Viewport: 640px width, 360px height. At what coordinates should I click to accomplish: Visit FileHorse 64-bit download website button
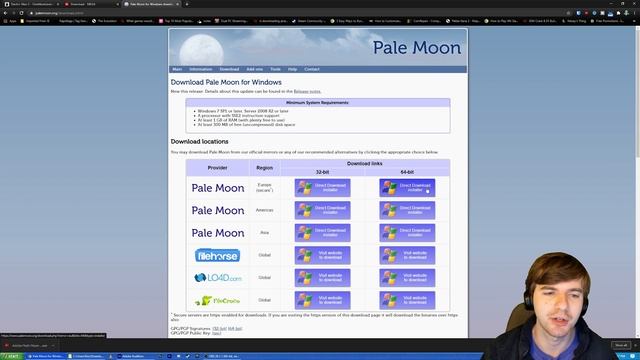pyautogui.click(x=407, y=255)
